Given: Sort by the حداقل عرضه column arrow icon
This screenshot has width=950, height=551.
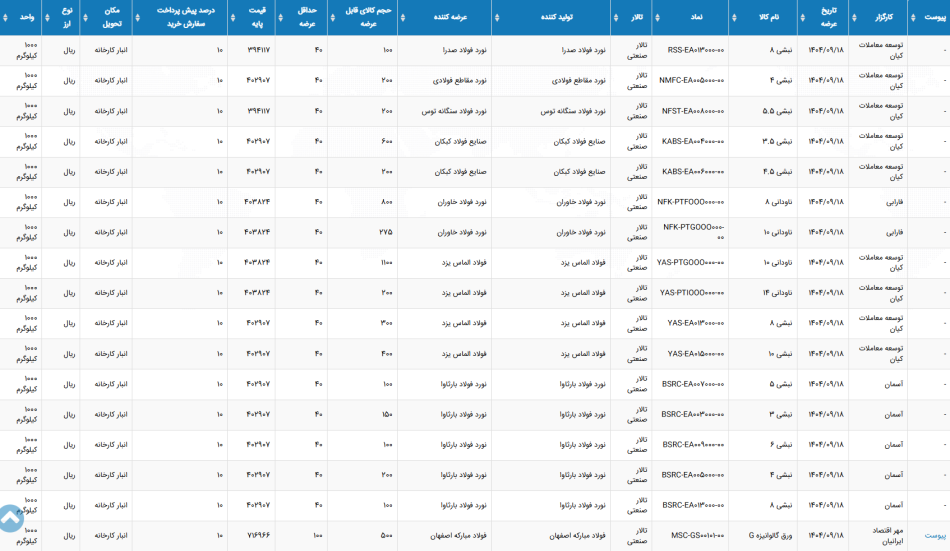Looking at the screenshot, I should click(280, 18).
